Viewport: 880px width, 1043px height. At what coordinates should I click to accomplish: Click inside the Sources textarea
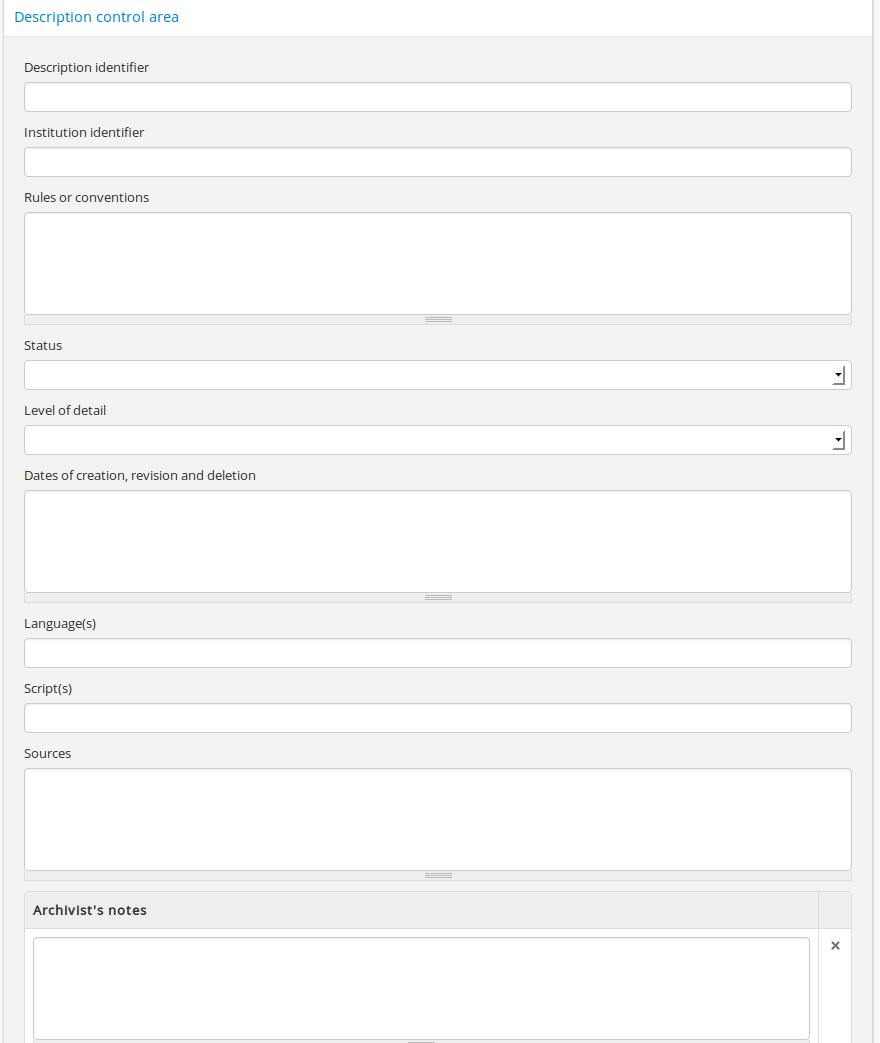[x=438, y=819]
